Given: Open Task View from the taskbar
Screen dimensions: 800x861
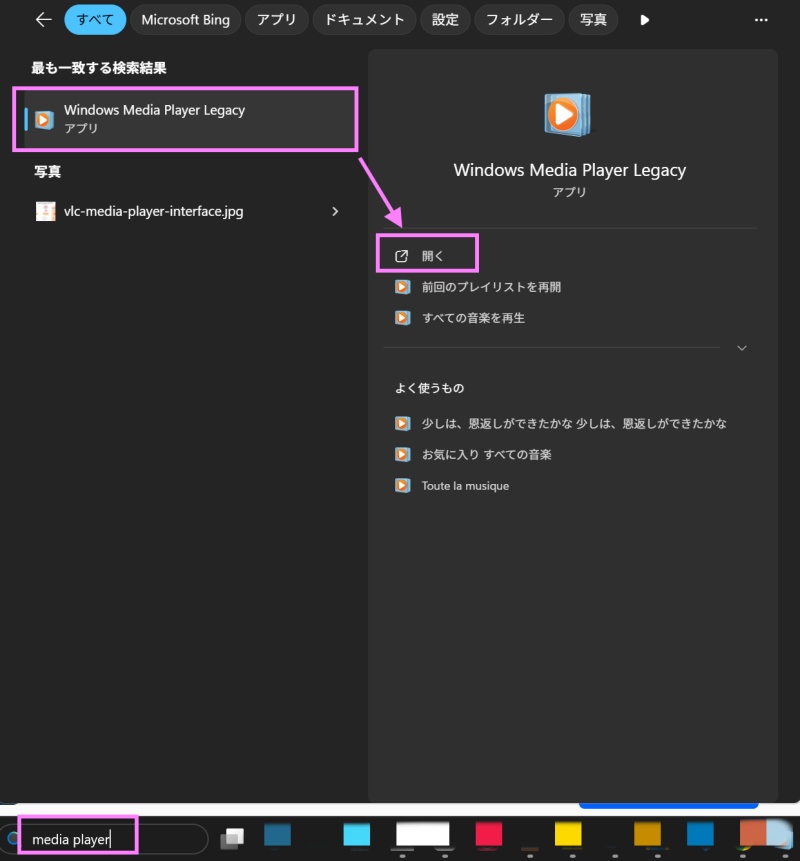Looking at the screenshot, I should 232,838.
